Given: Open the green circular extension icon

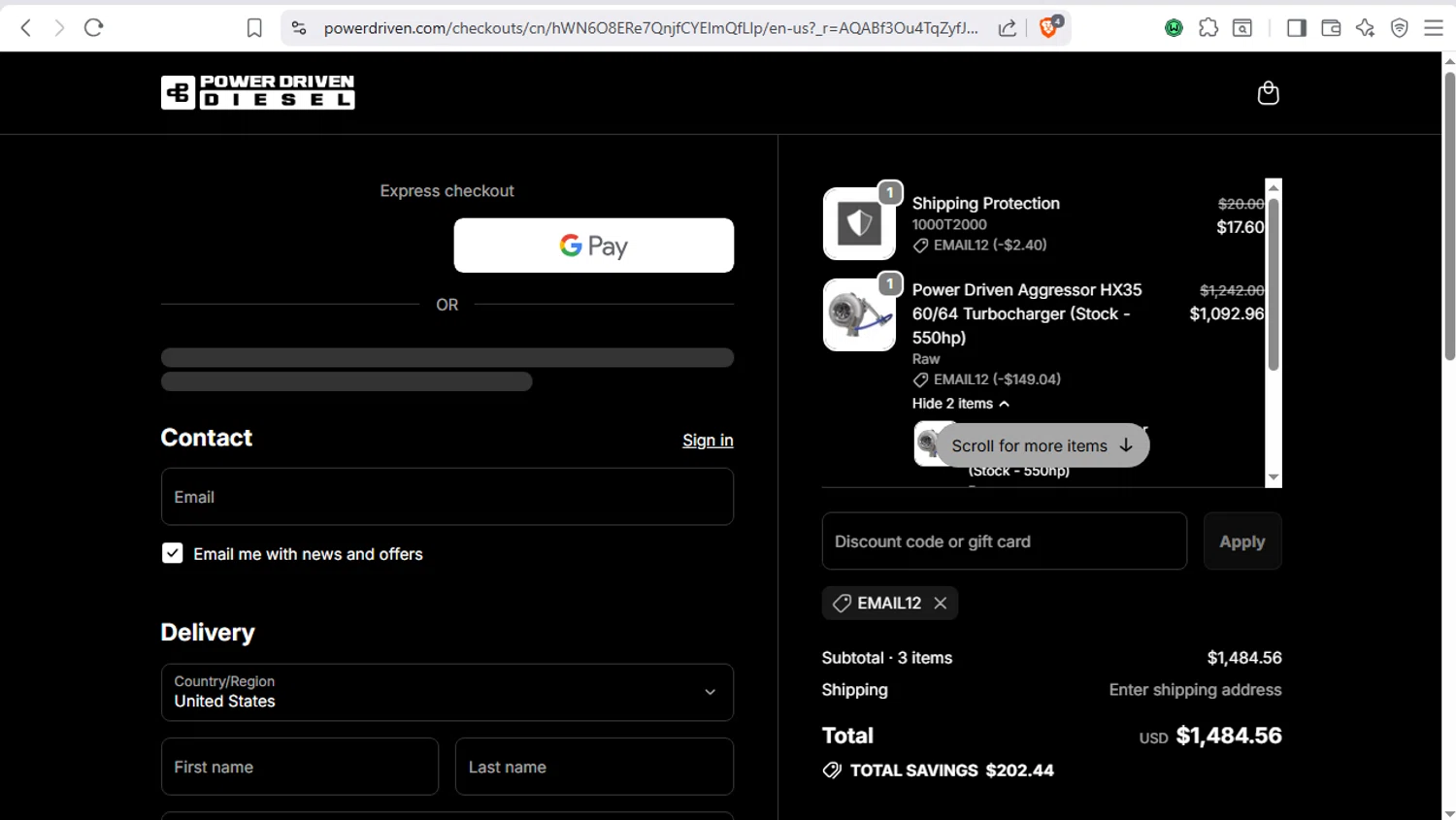Looking at the screenshot, I should point(1174,28).
